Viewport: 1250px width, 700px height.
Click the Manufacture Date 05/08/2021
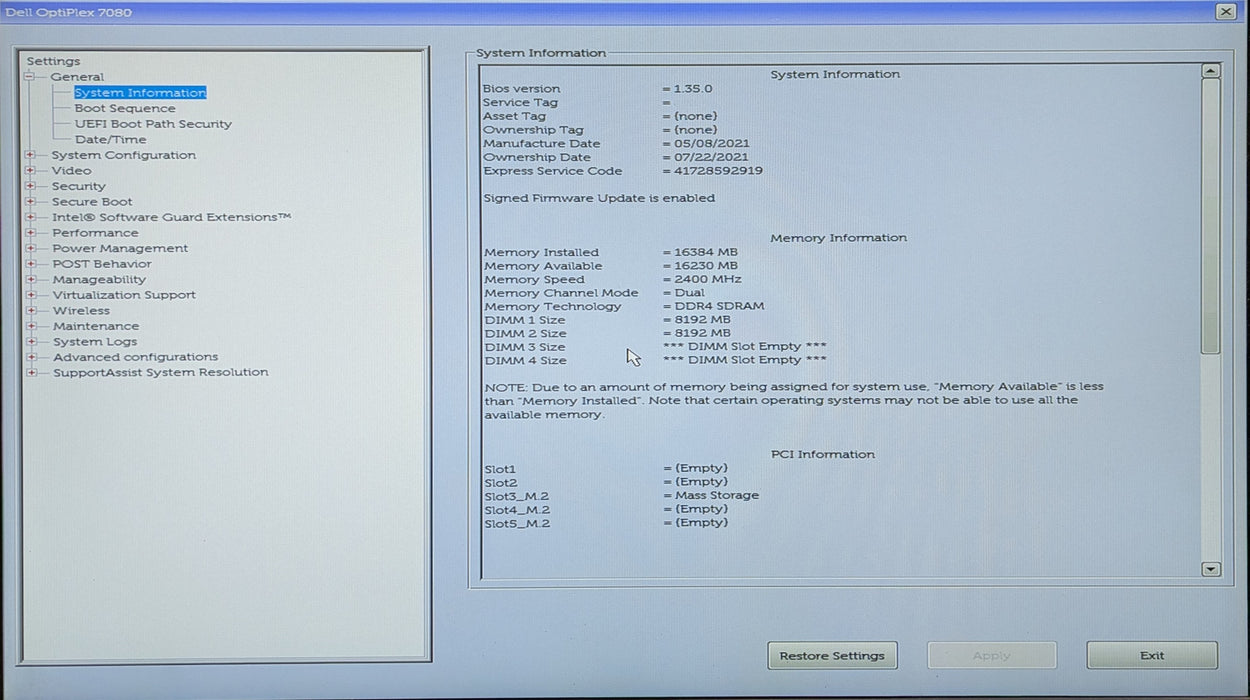coord(711,144)
